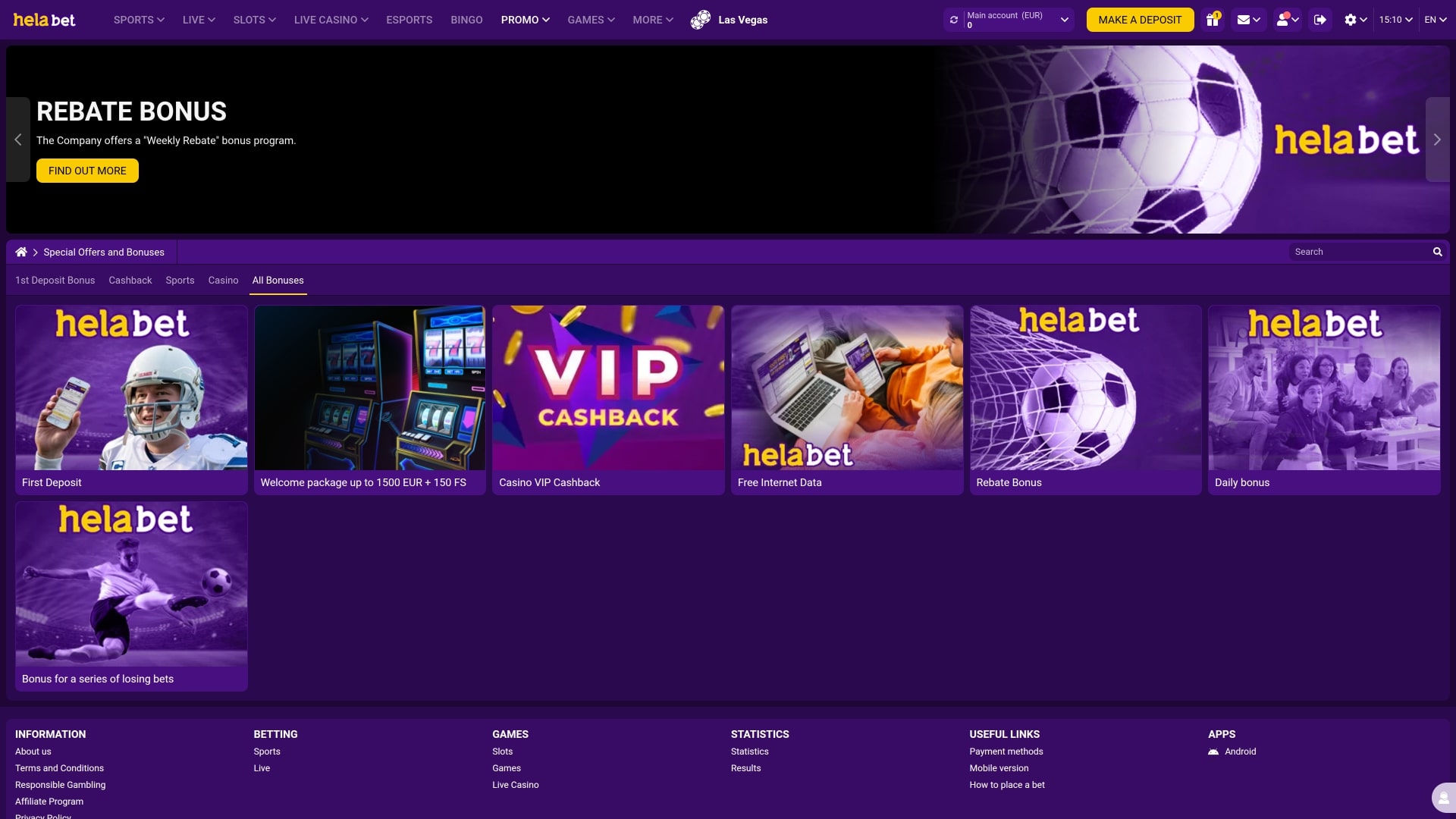Click the MAKE A DEPOSIT button
1456x819 pixels.
(1140, 20)
